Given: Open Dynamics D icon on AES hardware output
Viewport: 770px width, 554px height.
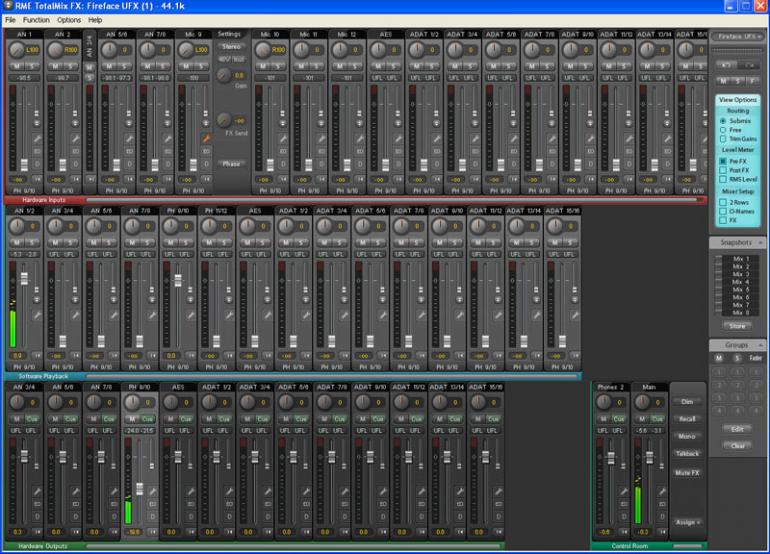Looking at the screenshot, I should point(191,517).
